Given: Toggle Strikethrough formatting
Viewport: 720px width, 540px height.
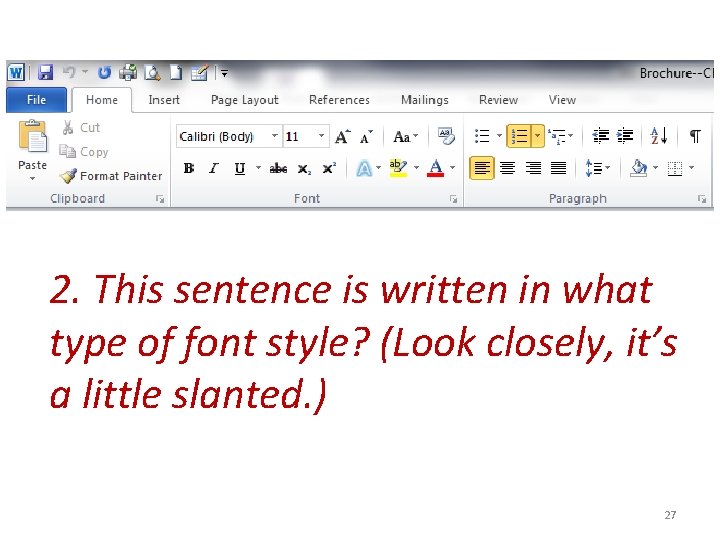Looking at the screenshot, I should pos(278,169).
